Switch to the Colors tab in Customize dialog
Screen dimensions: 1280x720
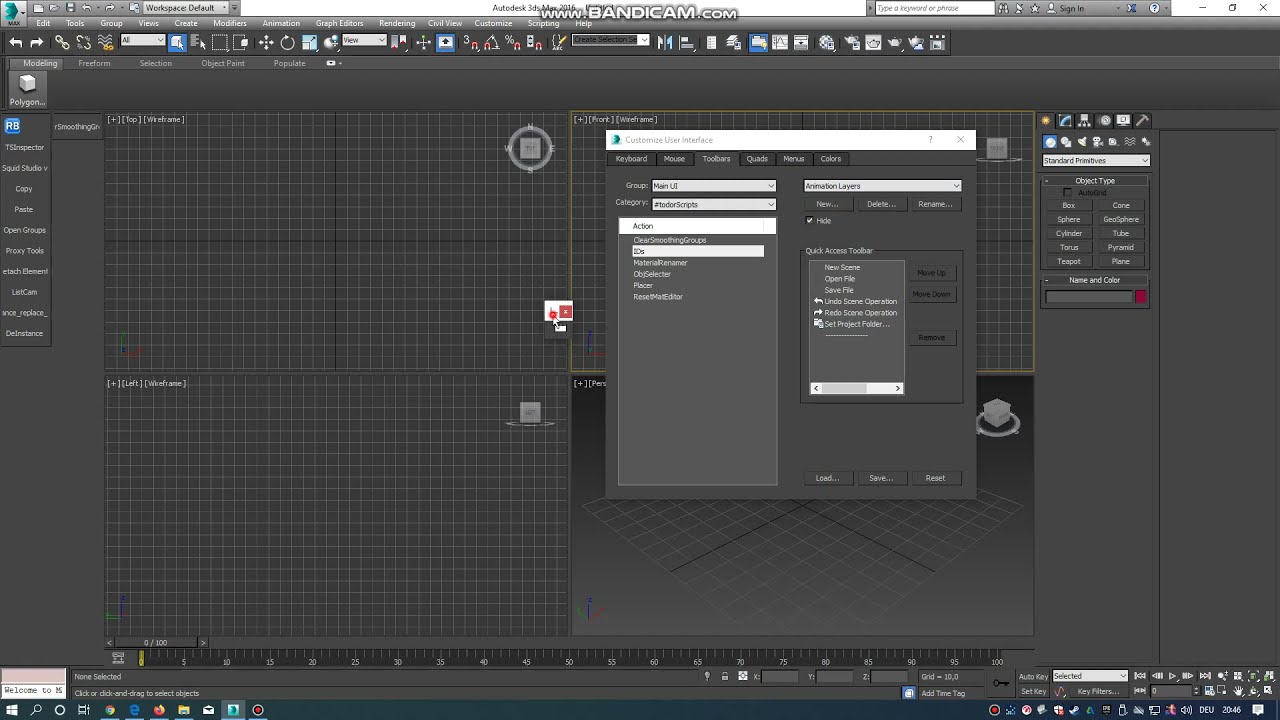pyautogui.click(x=831, y=159)
